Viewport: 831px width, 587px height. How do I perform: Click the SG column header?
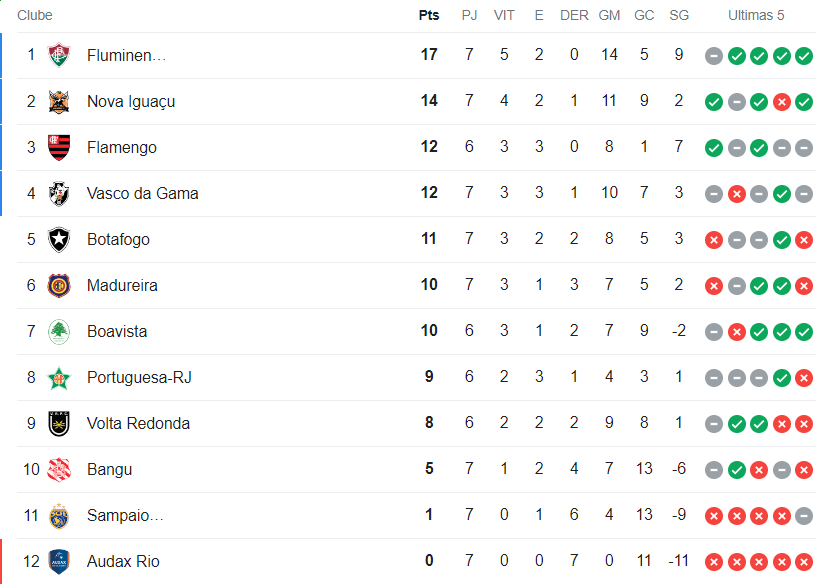(679, 15)
